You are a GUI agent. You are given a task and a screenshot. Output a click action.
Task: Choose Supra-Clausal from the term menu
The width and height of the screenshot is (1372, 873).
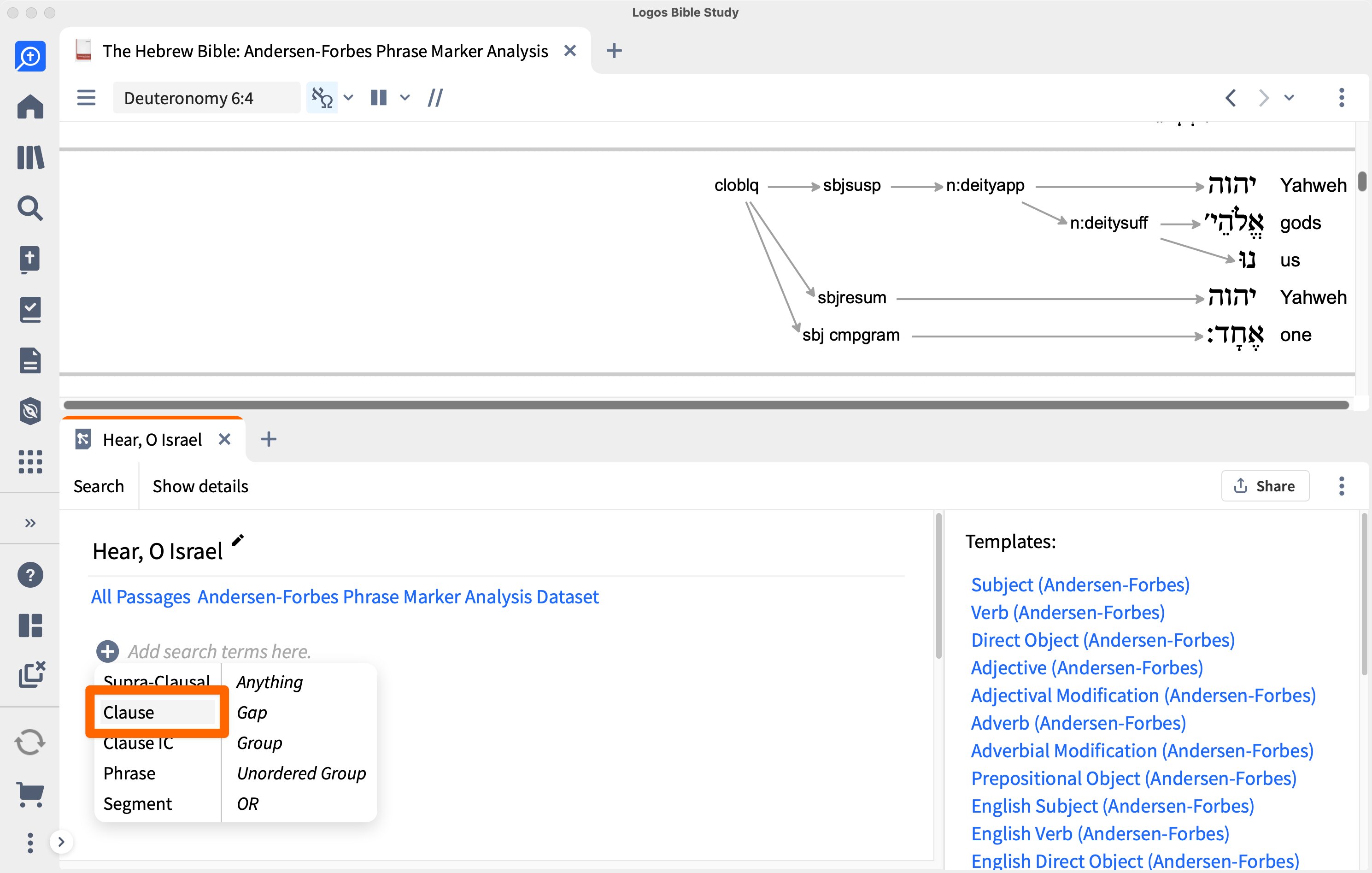pyautogui.click(x=157, y=681)
